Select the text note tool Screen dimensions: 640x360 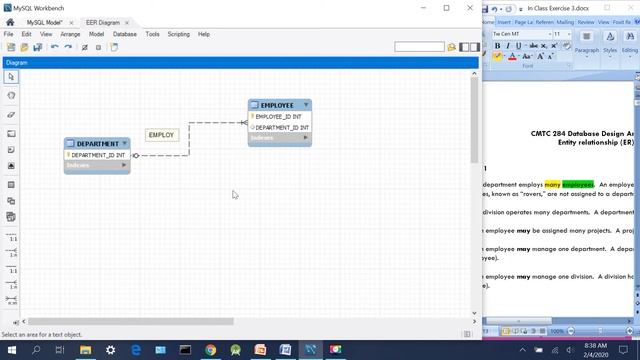click(x=11, y=150)
